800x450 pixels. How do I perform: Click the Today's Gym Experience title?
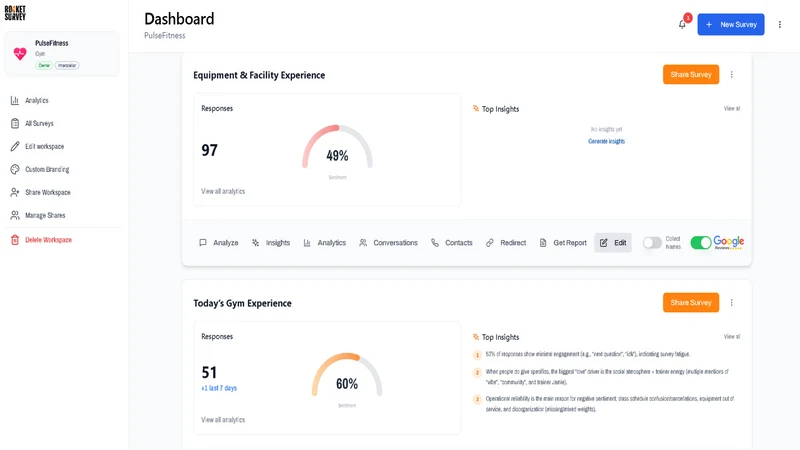coord(242,303)
